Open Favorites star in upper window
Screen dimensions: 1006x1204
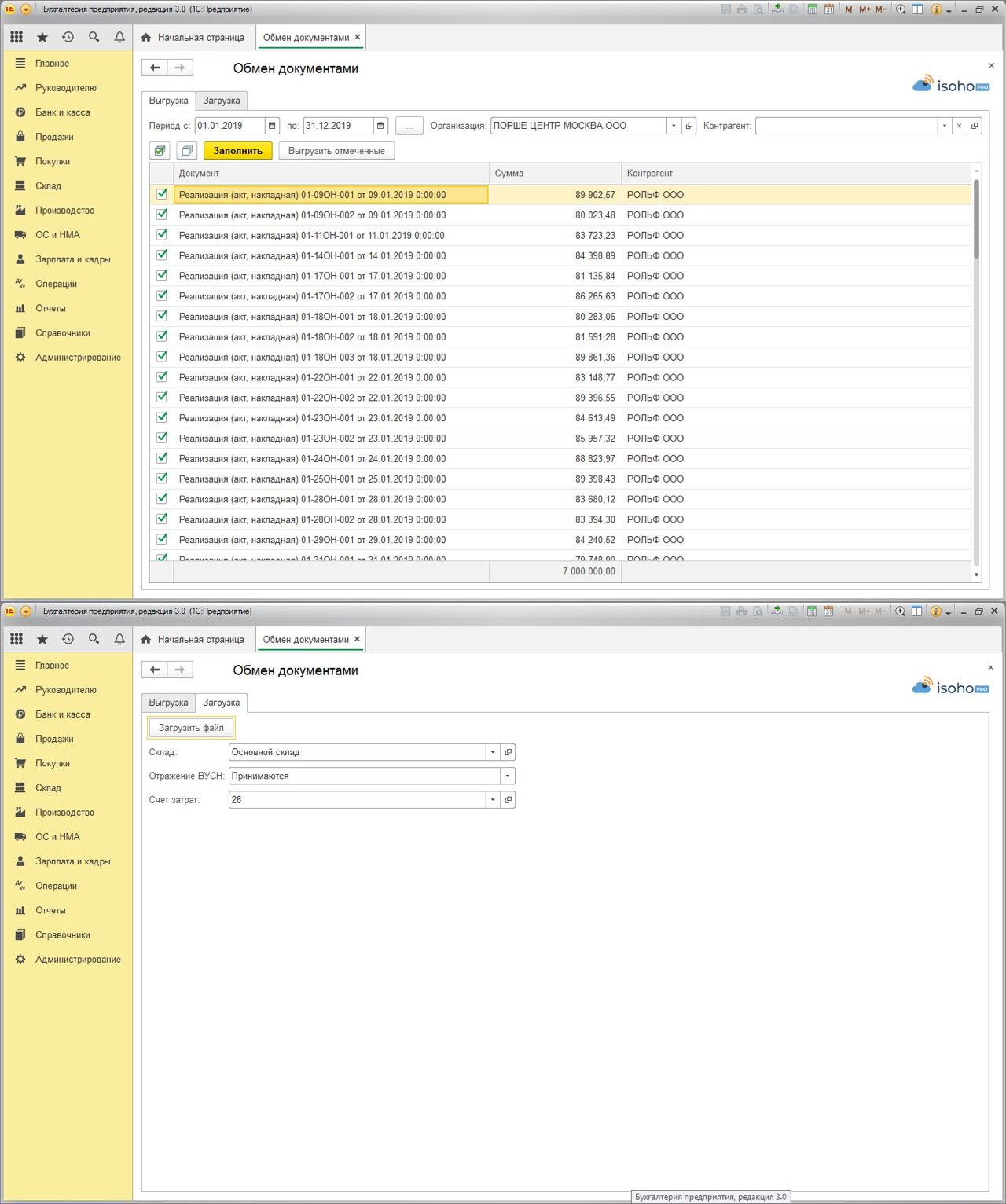tap(42, 37)
